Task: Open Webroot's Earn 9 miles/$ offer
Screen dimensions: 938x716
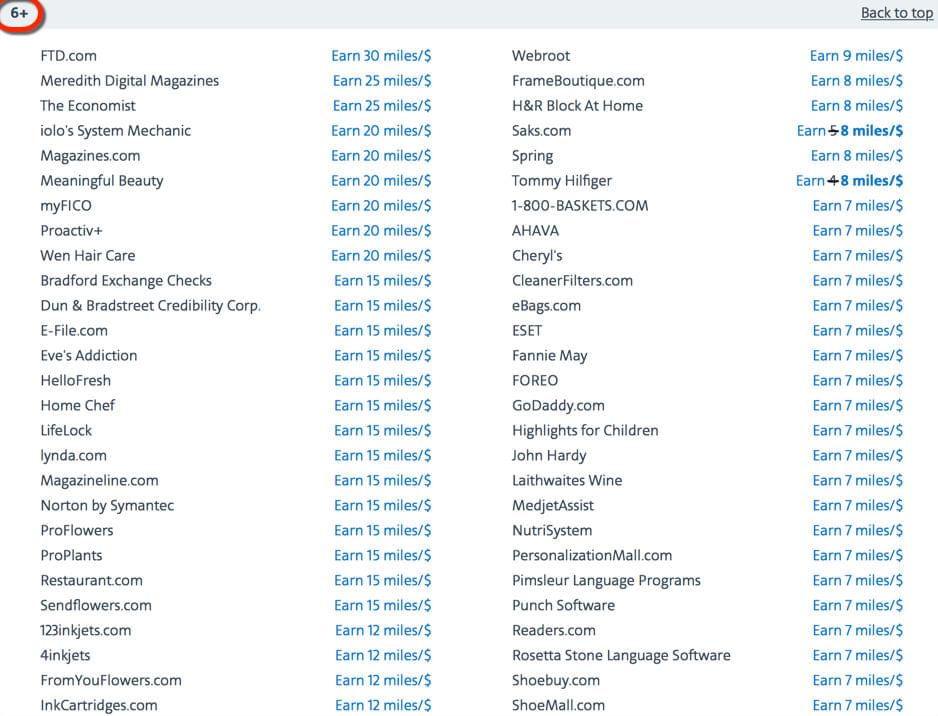Action: pyautogui.click(x=856, y=56)
